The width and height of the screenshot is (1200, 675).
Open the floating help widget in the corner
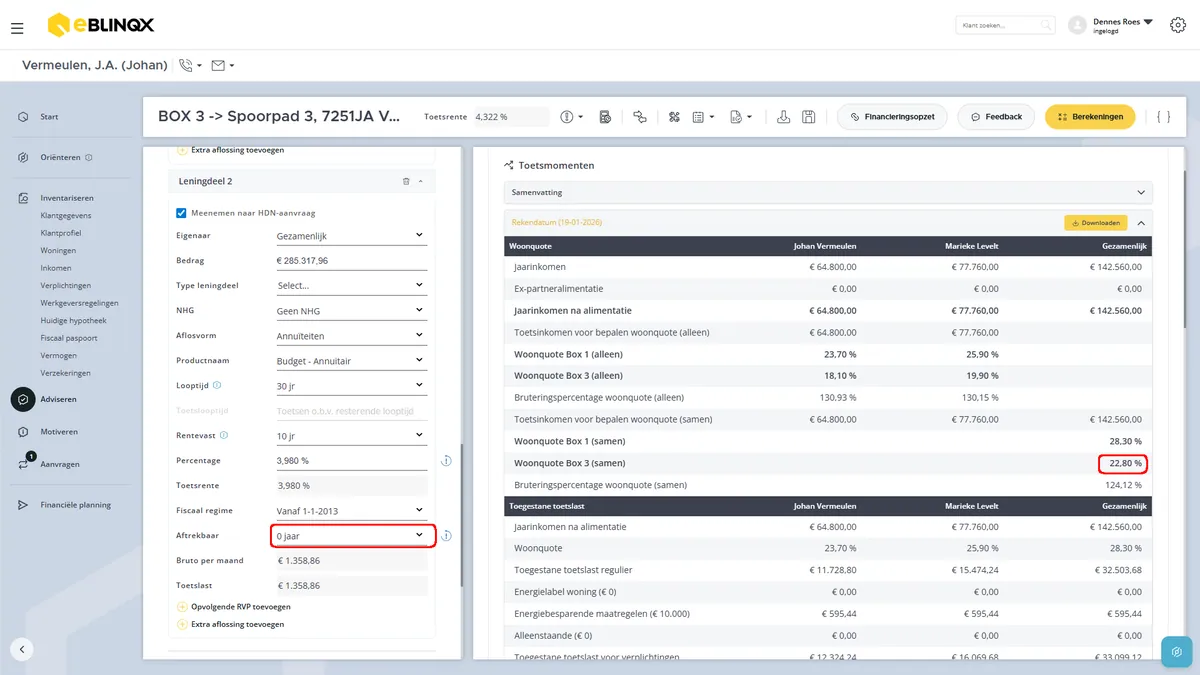click(1176, 651)
